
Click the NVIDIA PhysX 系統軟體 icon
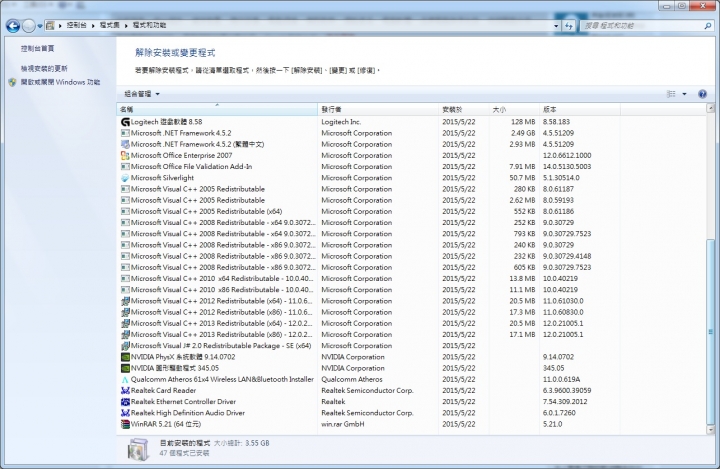pyautogui.click(x=125, y=357)
